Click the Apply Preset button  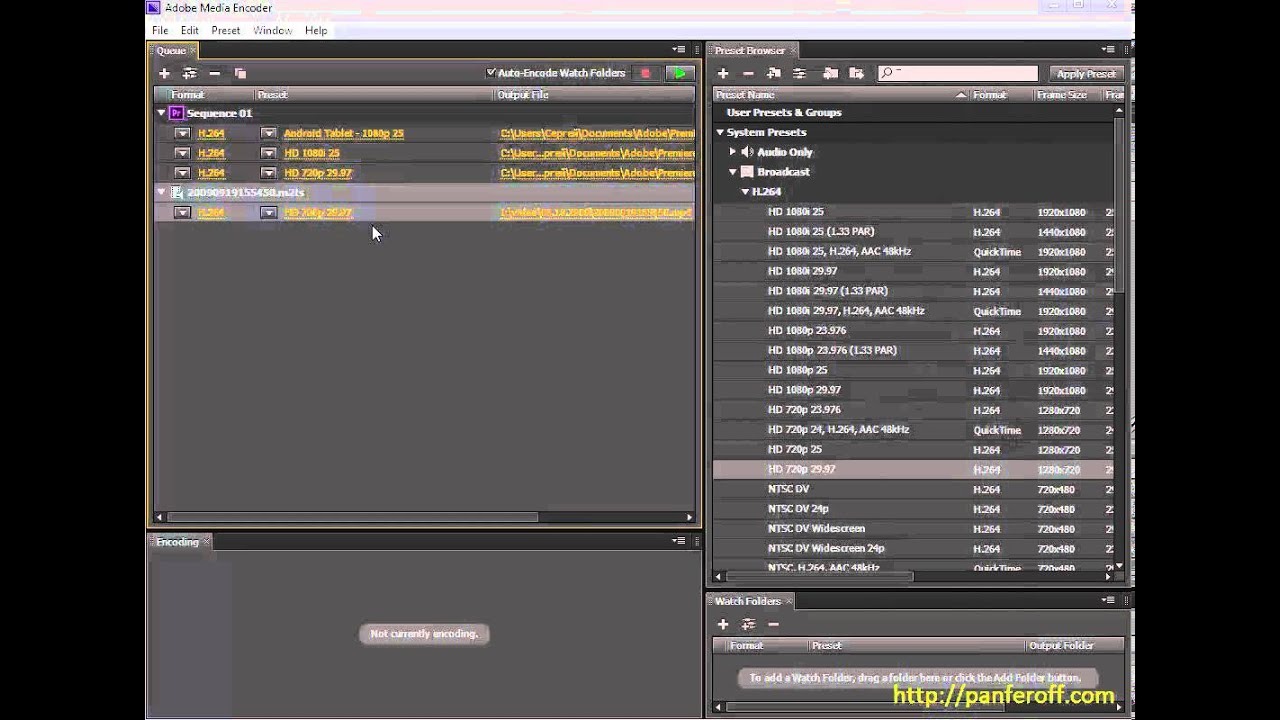point(1086,74)
